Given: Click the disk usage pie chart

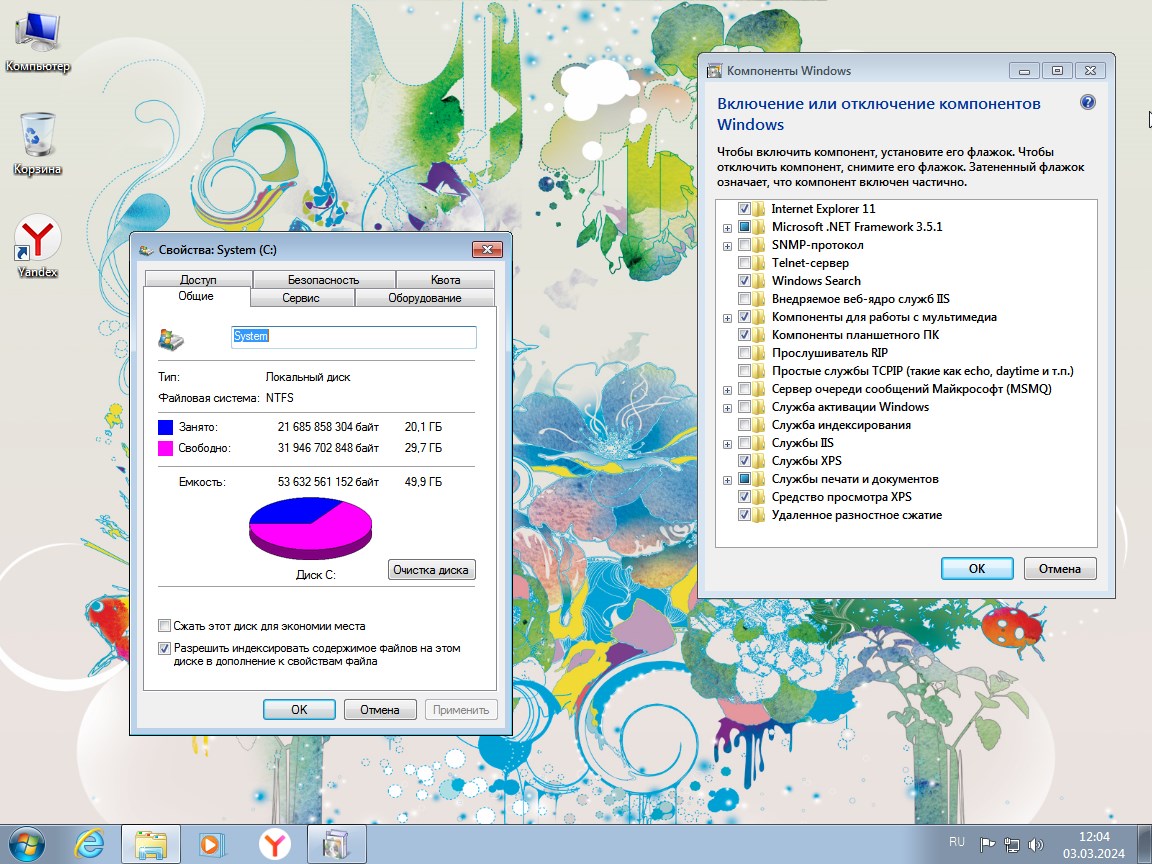Looking at the screenshot, I should 311,528.
